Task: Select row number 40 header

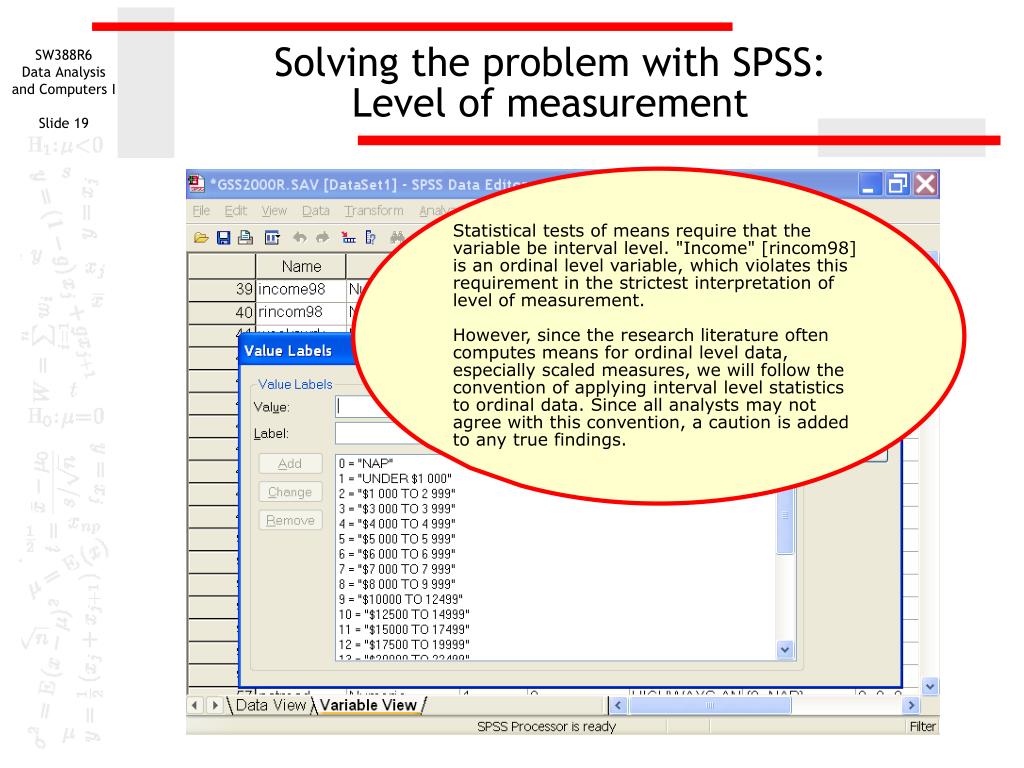Action: (x=221, y=312)
